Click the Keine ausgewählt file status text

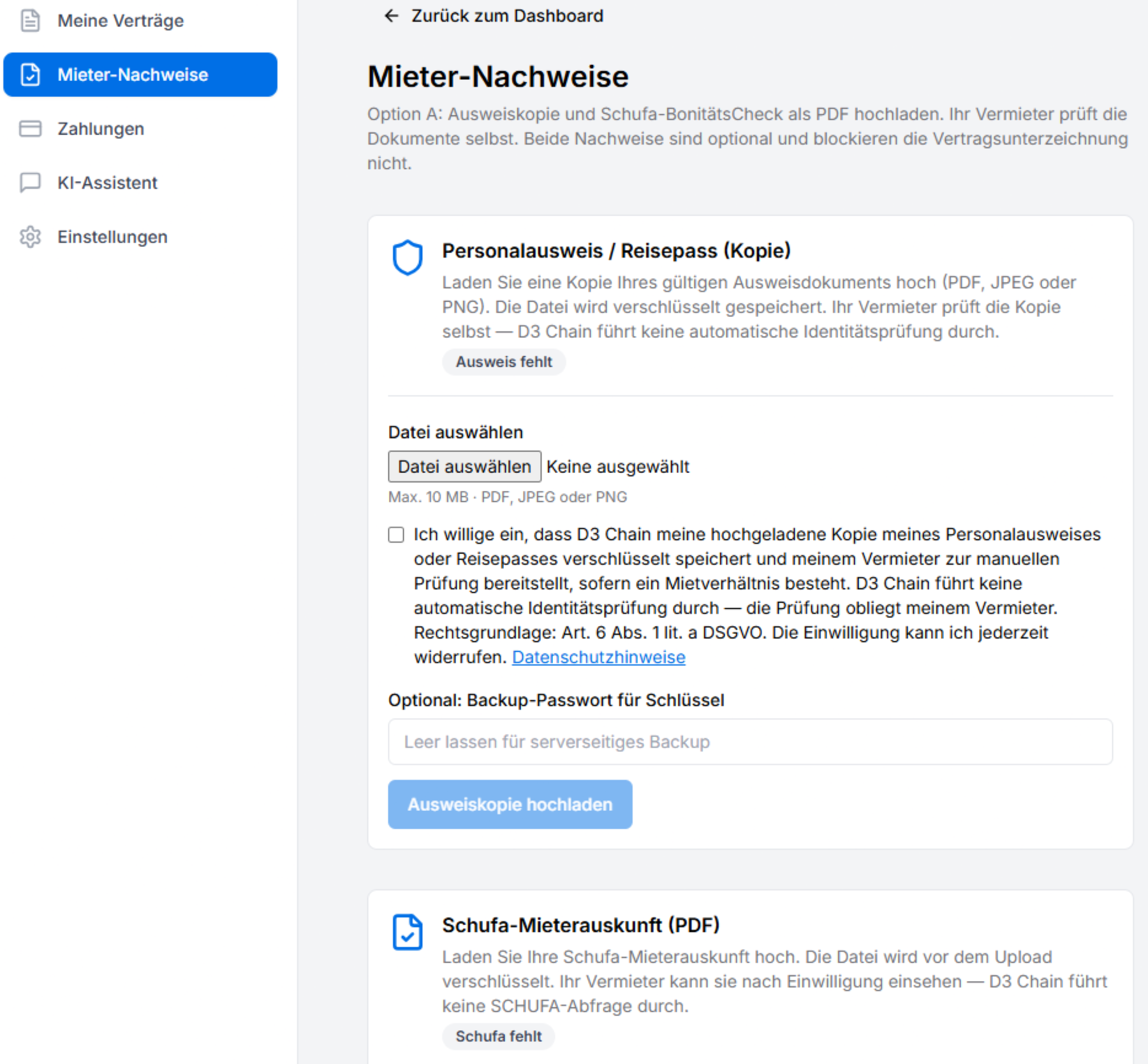[618, 467]
